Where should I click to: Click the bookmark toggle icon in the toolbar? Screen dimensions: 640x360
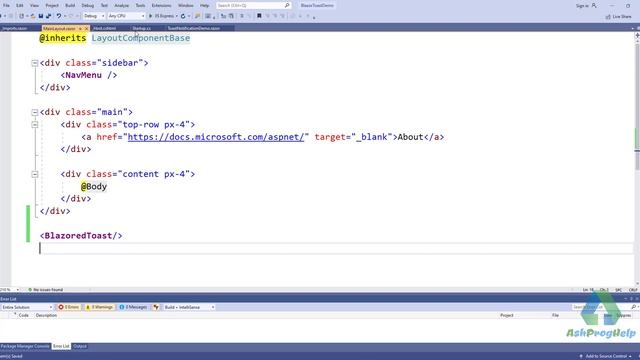pos(259,16)
